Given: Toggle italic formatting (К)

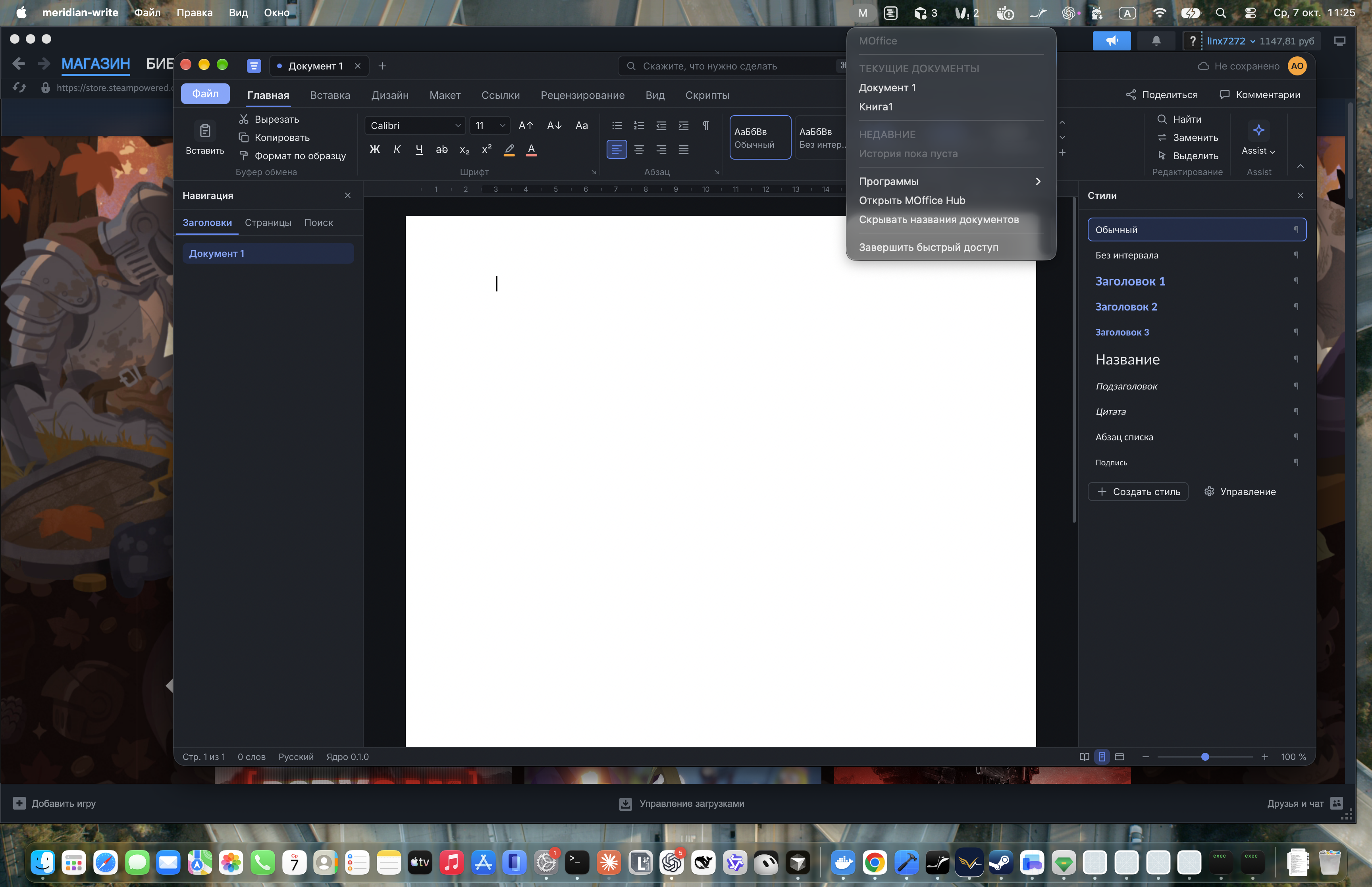Looking at the screenshot, I should point(397,150).
